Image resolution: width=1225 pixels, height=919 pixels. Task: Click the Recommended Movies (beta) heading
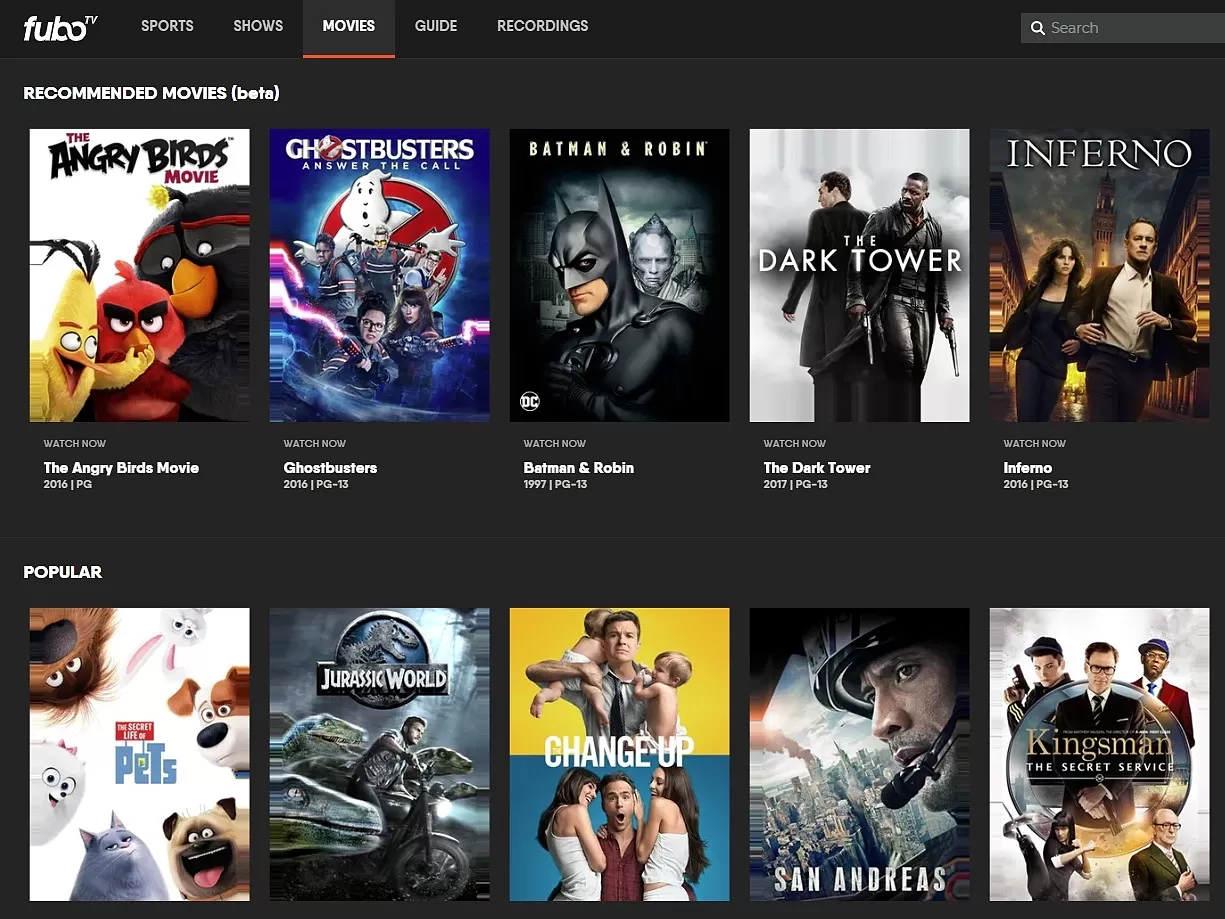[x=151, y=93]
